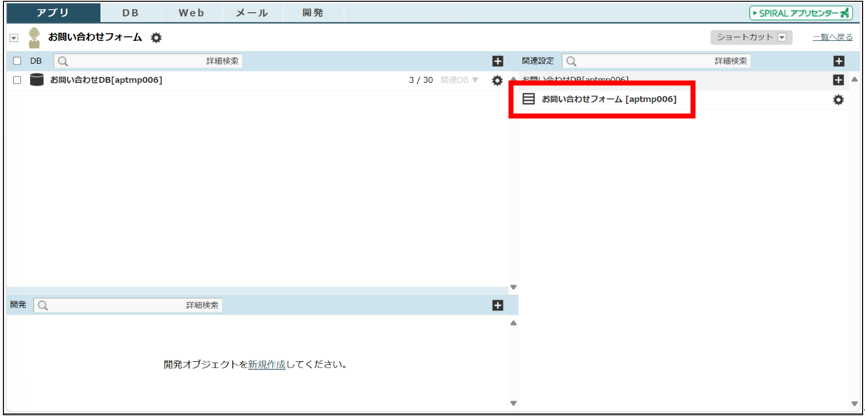This screenshot has width=865, height=416.
Task: Open gear settings for お問い合わせDB row
Action: click(x=497, y=81)
